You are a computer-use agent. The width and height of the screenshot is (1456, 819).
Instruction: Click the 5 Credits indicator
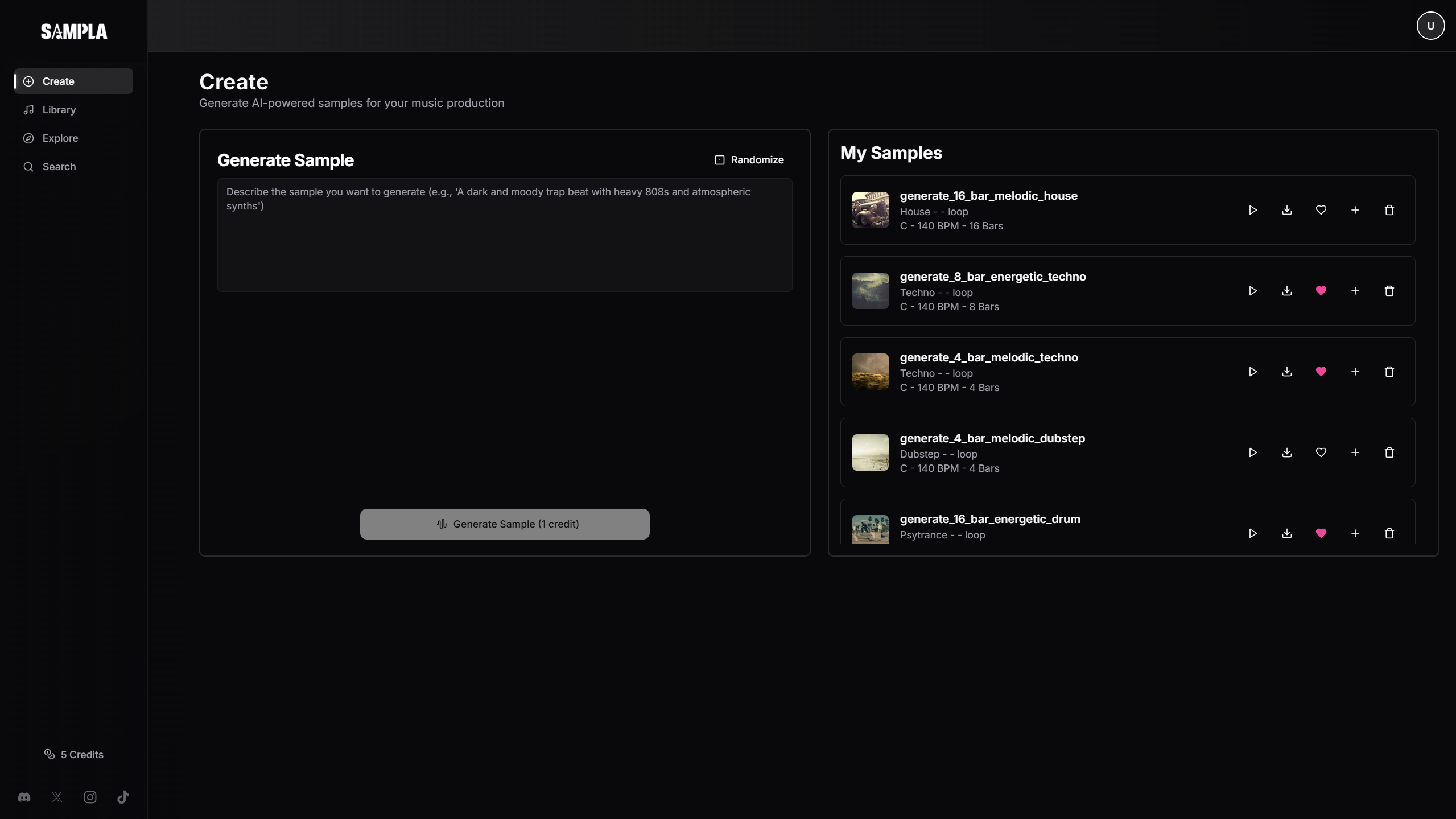pyautogui.click(x=74, y=754)
